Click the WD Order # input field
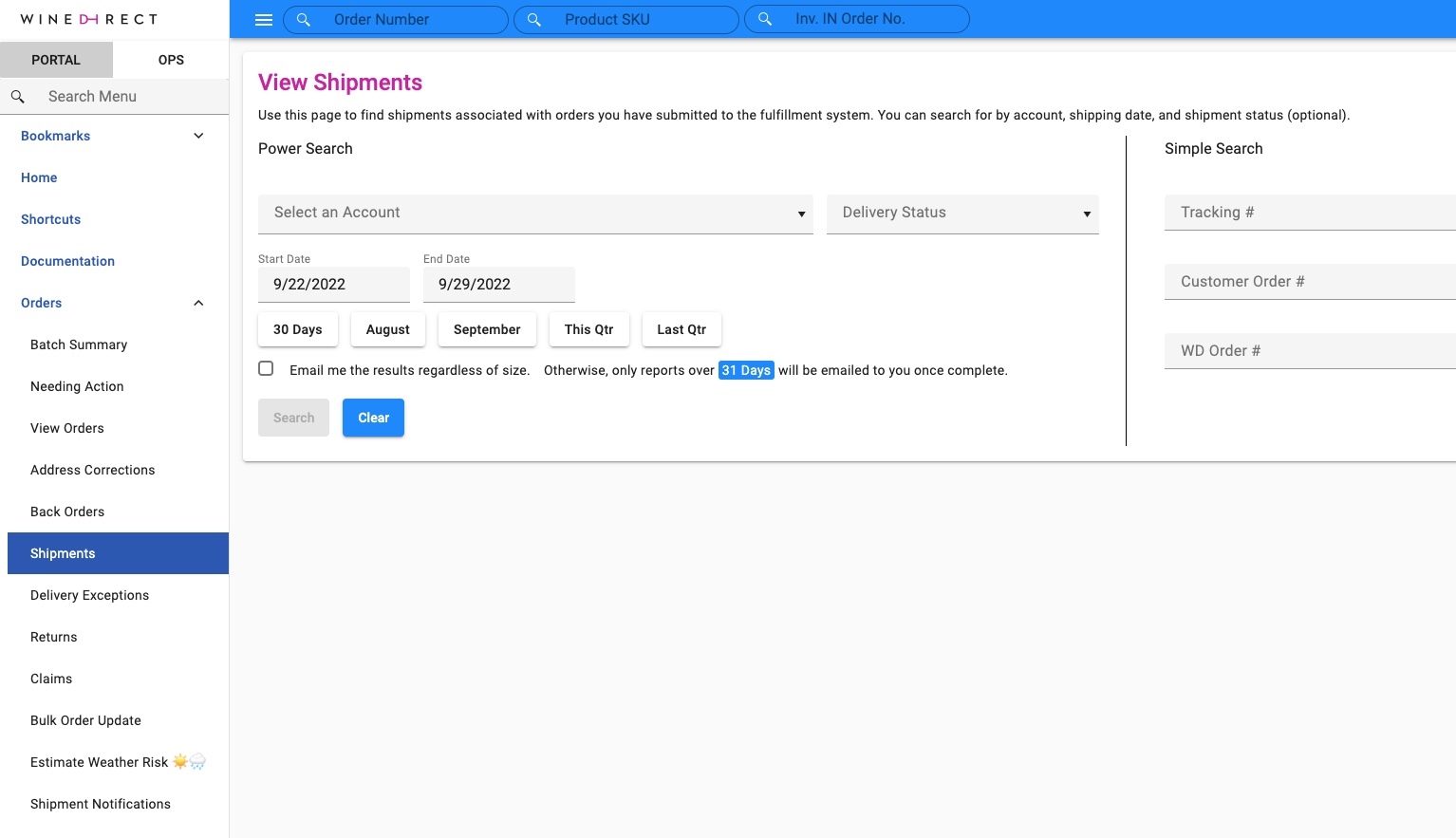 [x=1310, y=351]
